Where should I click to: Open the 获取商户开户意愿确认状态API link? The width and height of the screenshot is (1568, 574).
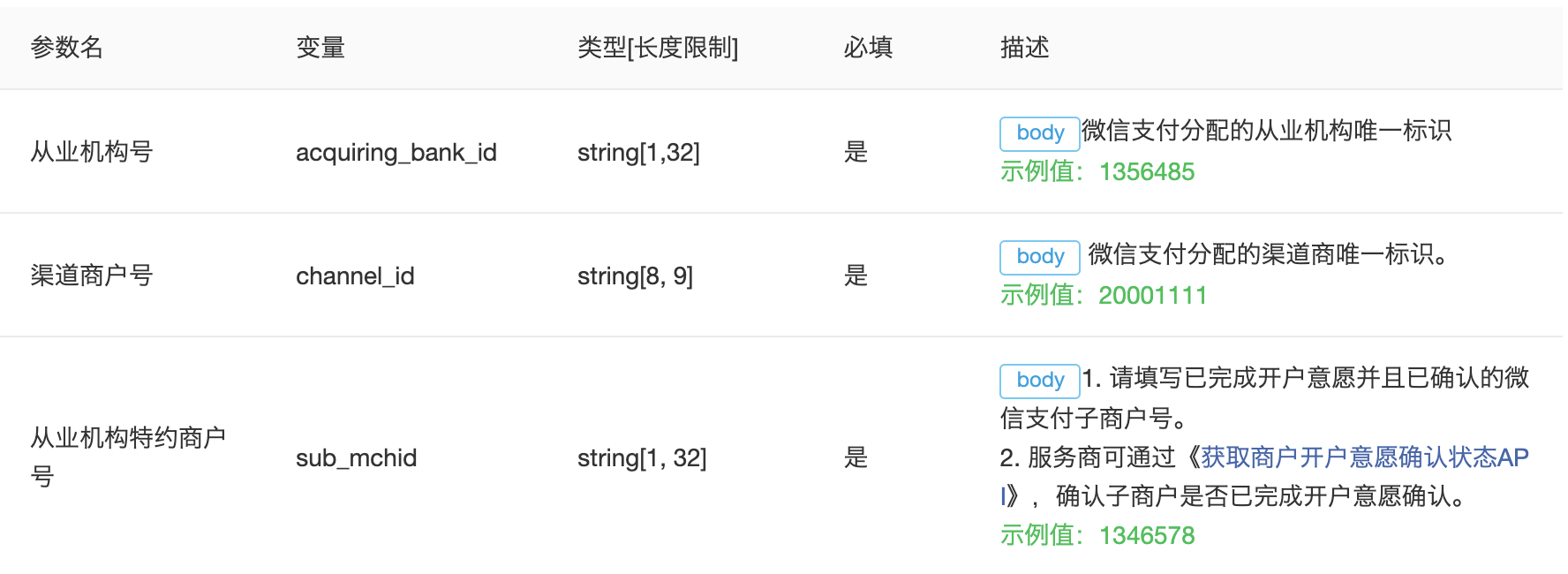[x=1365, y=457]
